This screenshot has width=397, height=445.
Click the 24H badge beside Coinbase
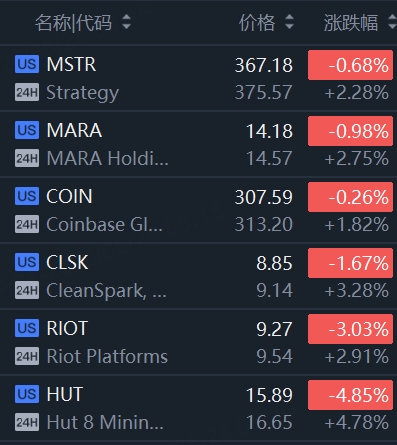tap(27, 224)
